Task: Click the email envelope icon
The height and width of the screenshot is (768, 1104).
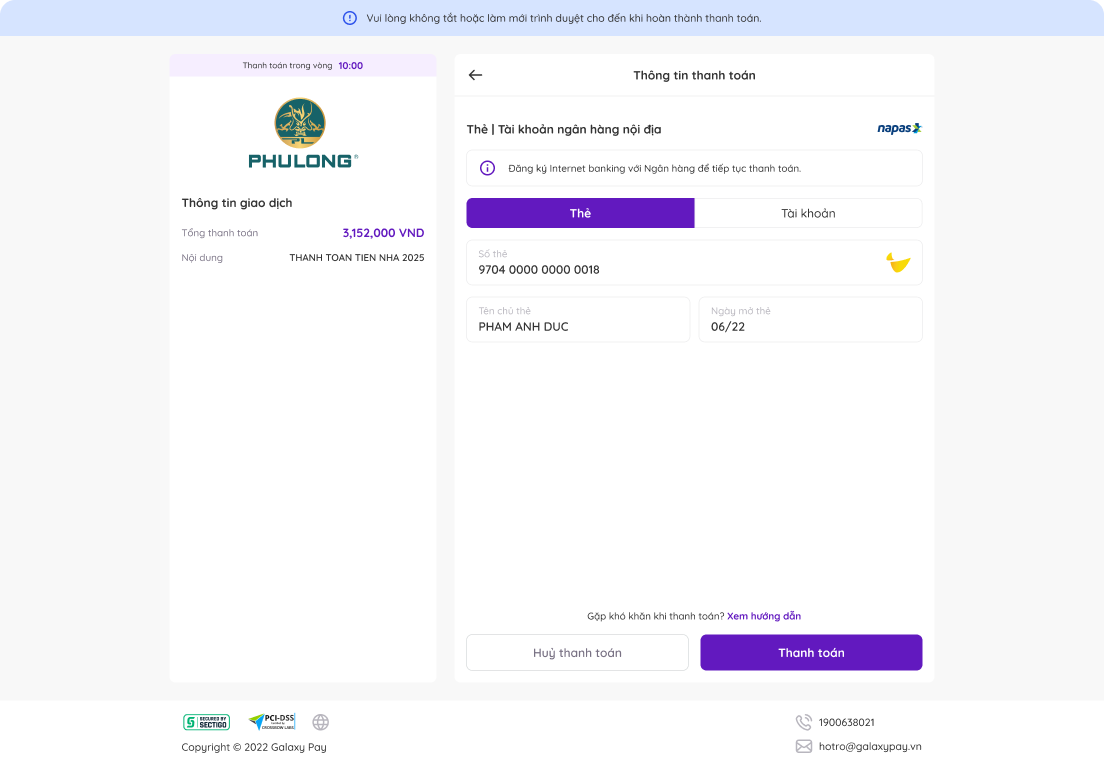Action: coord(803,746)
